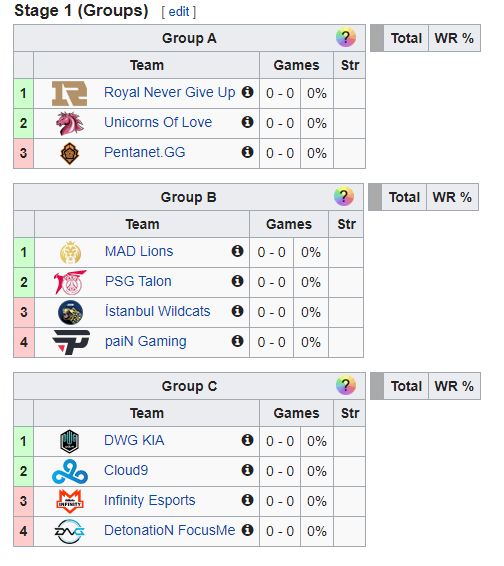The image size is (504, 566).
Task: Expand the Group B Total column toggle
Action: tap(404, 197)
